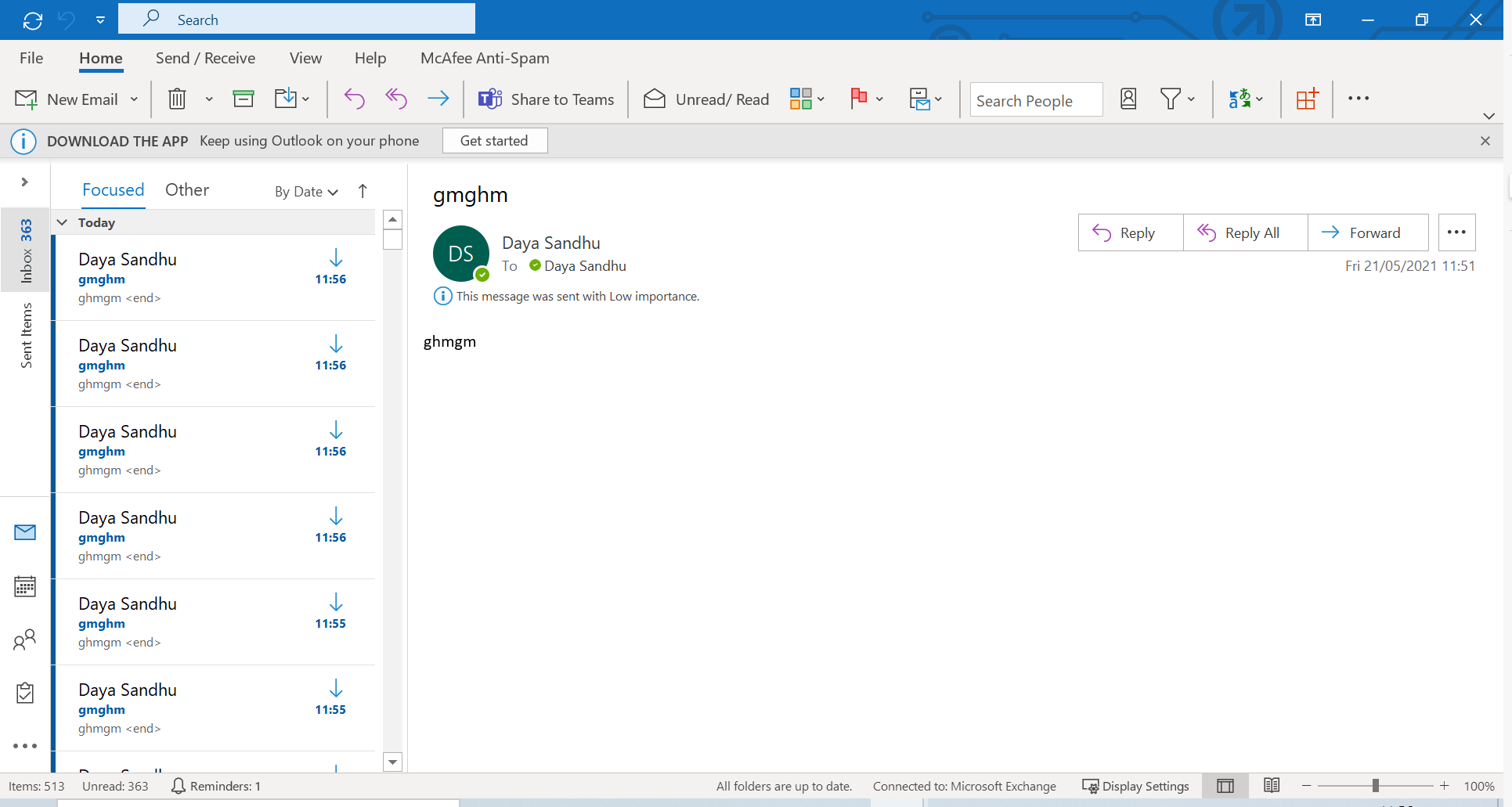Collapse the Today group

(x=63, y=222)
